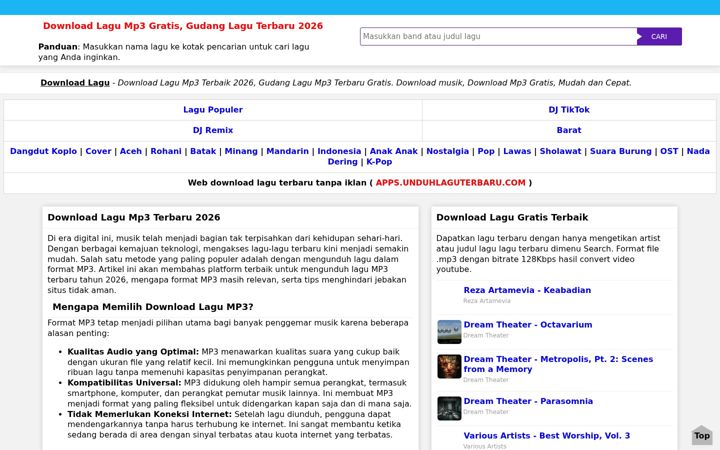The image size is (720, 450).
Task: Open Dream Theater - Octavarium song link
Action: [x=528, y=325]
